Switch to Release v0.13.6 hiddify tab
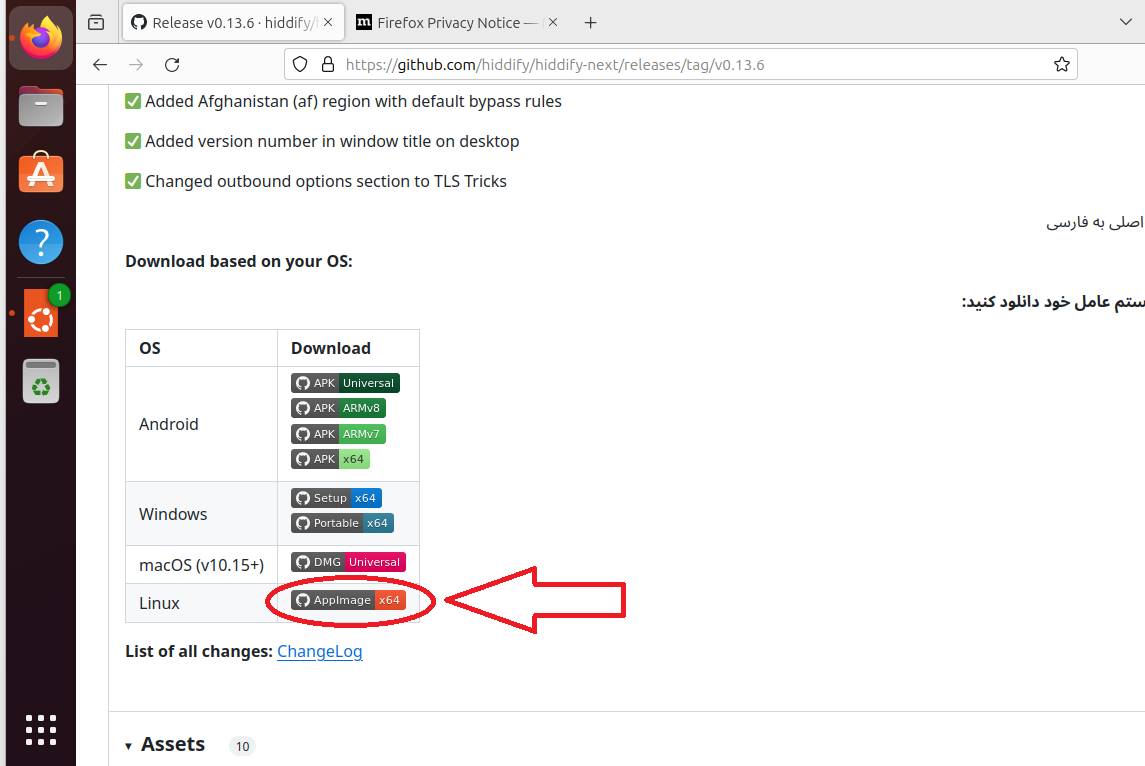Viewport: 1145px width, 766px height. point(234,23)
